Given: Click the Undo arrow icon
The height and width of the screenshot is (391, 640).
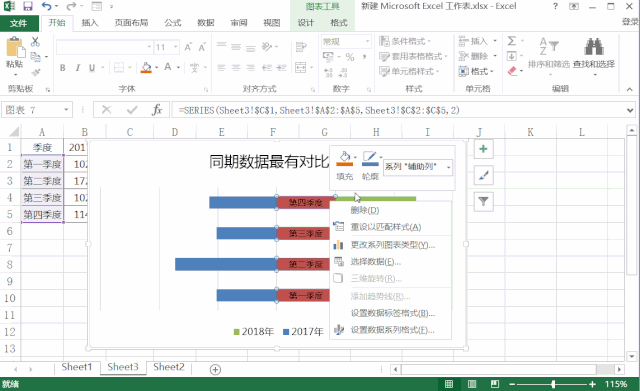Looking at the screenshot, I should (x=47, y=6).
